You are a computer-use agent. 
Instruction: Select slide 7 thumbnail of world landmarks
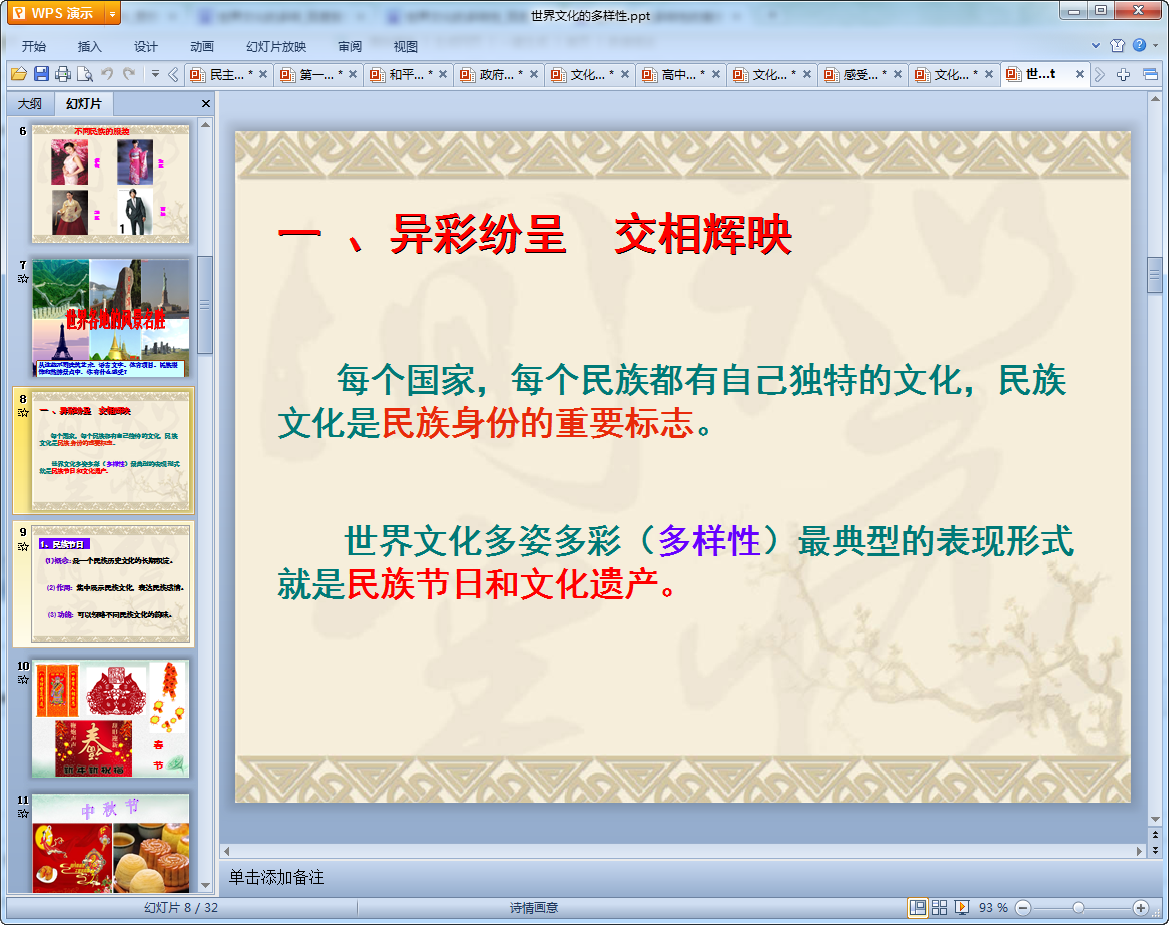tap(110, 318)
